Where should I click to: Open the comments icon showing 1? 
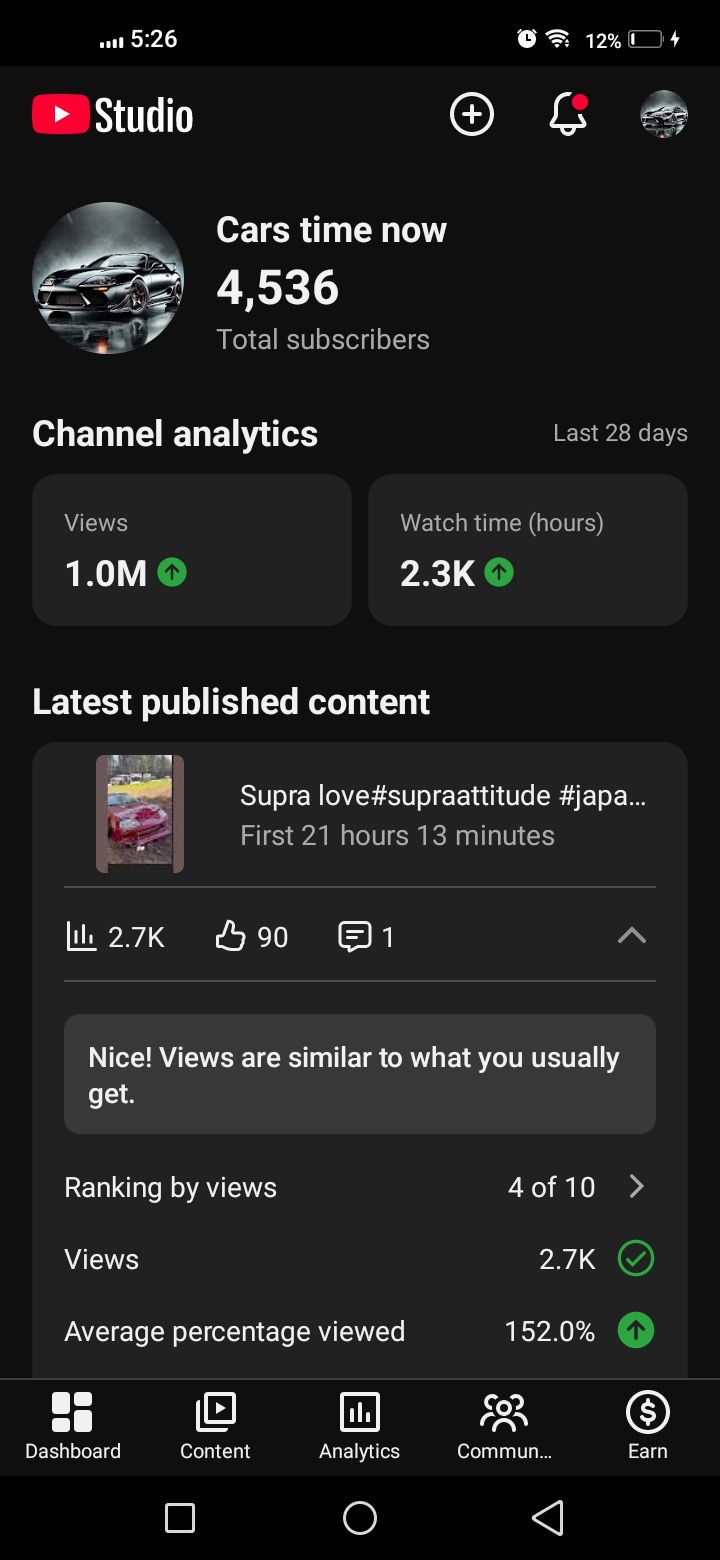[354, 936]
